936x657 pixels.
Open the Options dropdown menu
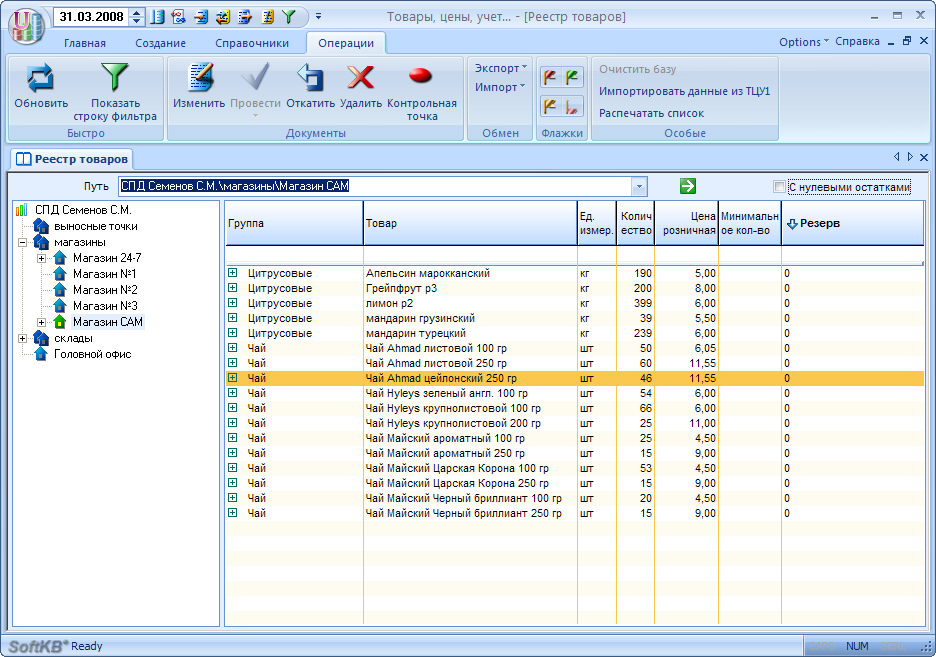(803, 42)
